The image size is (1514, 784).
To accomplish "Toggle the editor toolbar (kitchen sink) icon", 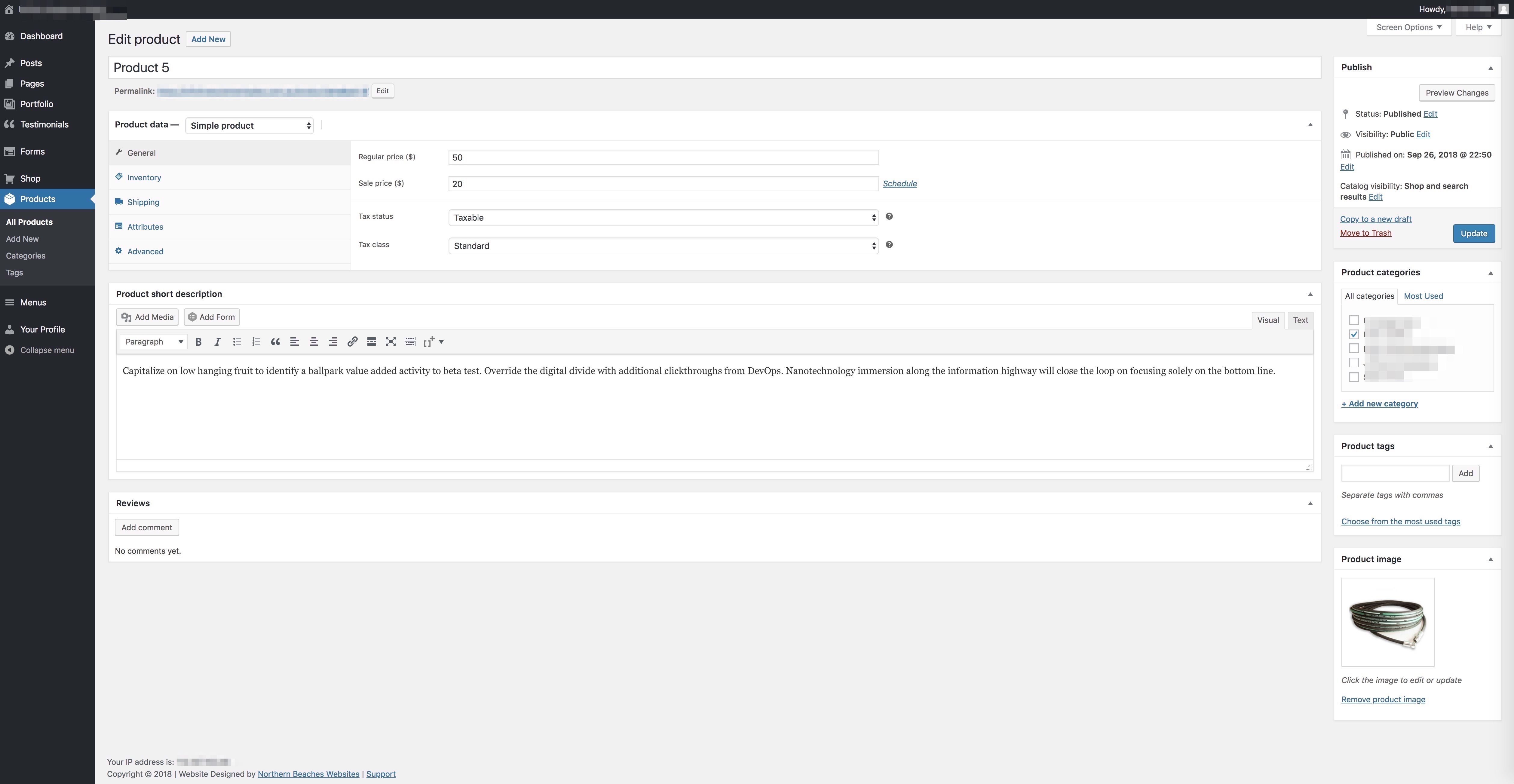I will [410, 341].
